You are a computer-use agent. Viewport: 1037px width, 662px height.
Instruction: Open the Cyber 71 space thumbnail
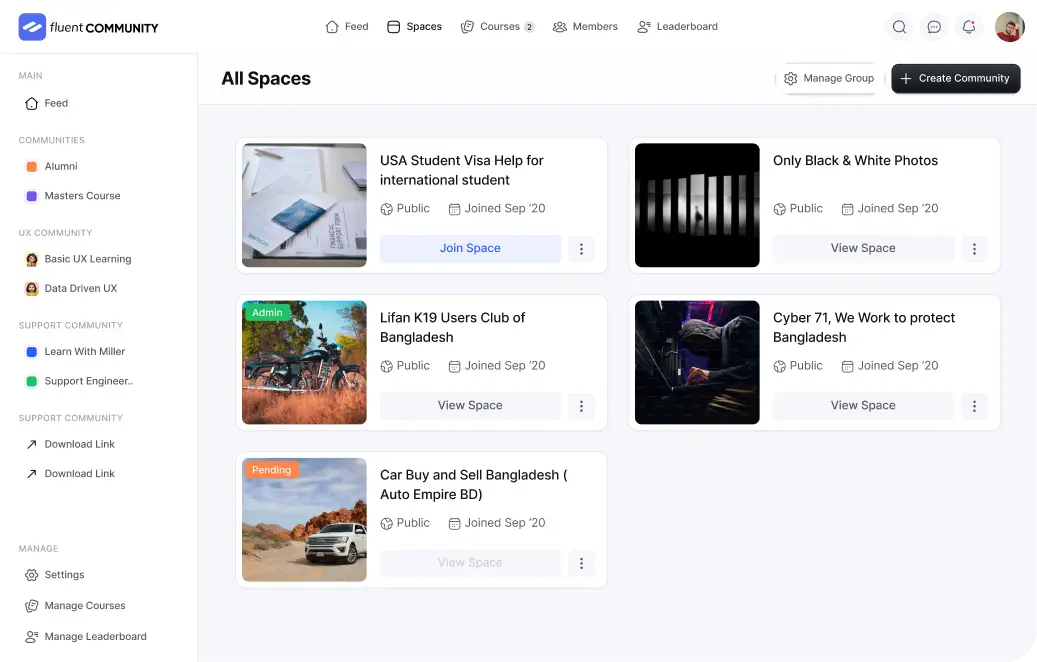coord(697,362)
